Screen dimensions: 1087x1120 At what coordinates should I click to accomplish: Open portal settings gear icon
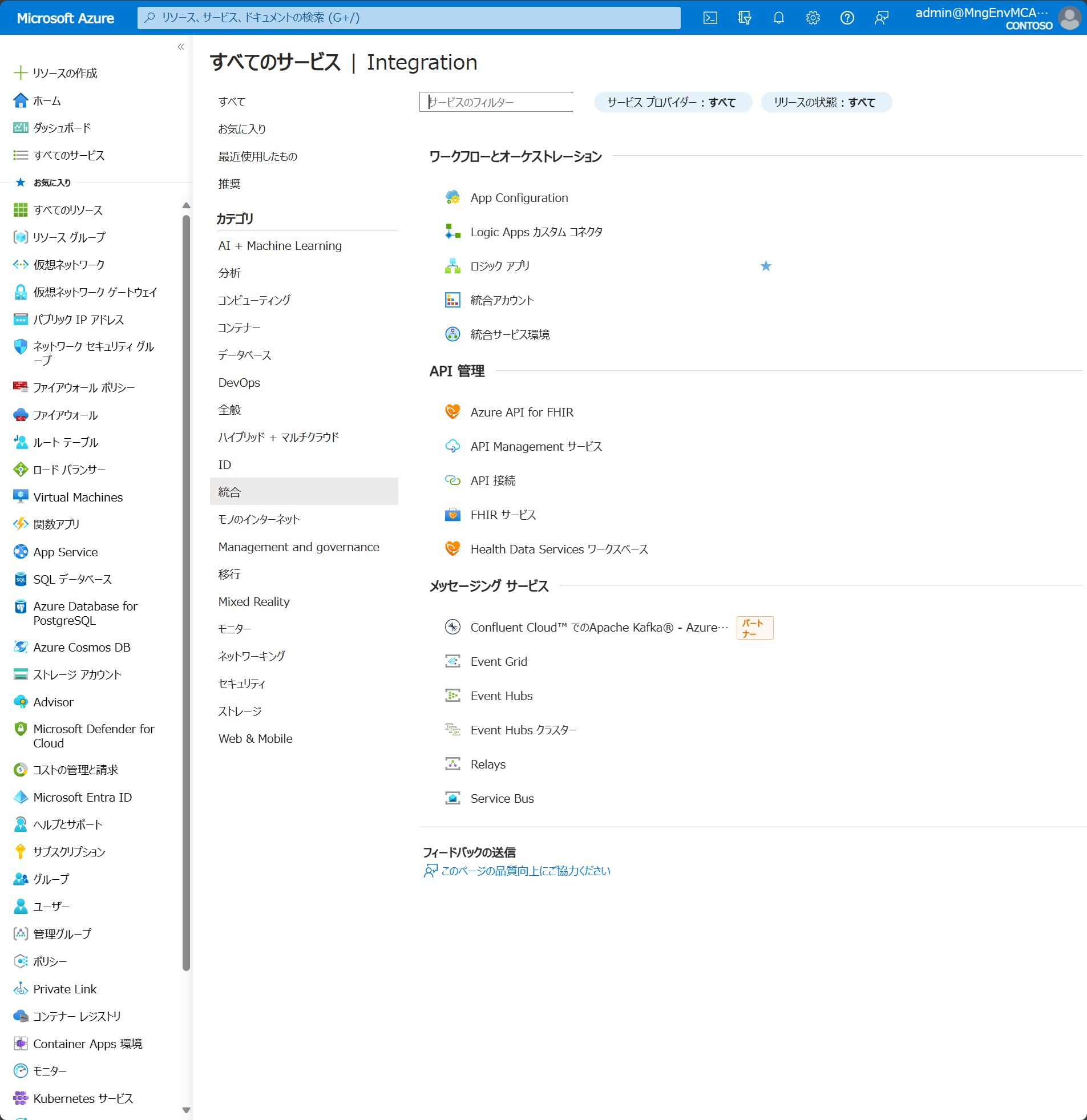pyautogui.click(x=813, y=18)
